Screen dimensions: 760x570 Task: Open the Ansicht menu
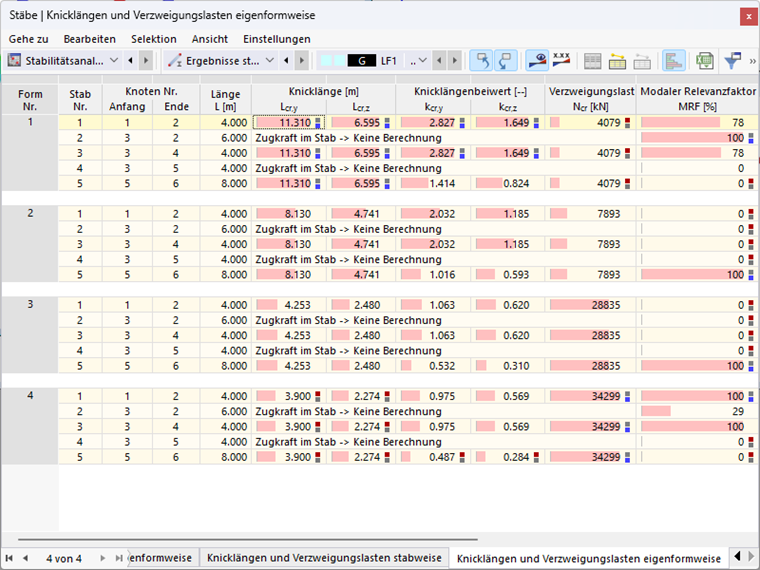coord(210,39)
